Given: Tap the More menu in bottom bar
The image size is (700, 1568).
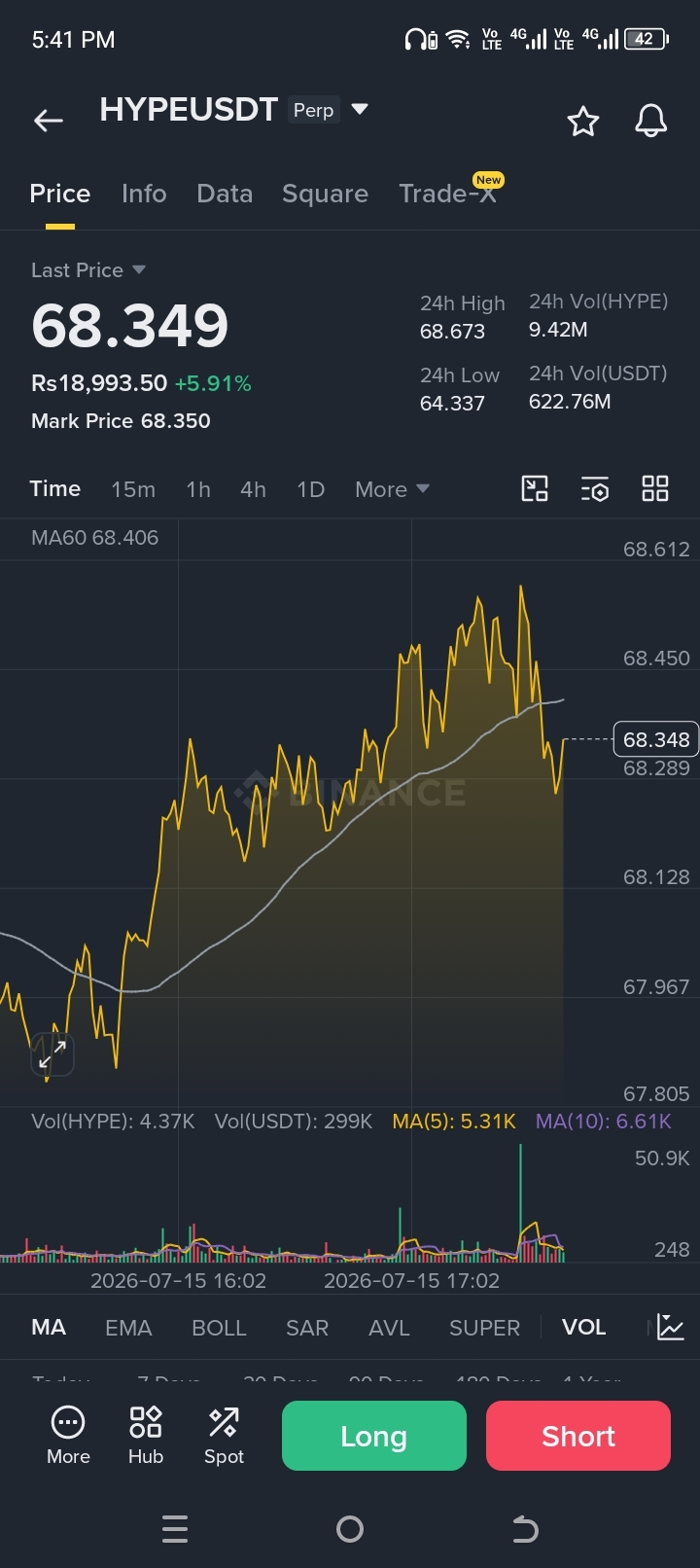Looking at the screenshot, I should (x=68, y=1436).
